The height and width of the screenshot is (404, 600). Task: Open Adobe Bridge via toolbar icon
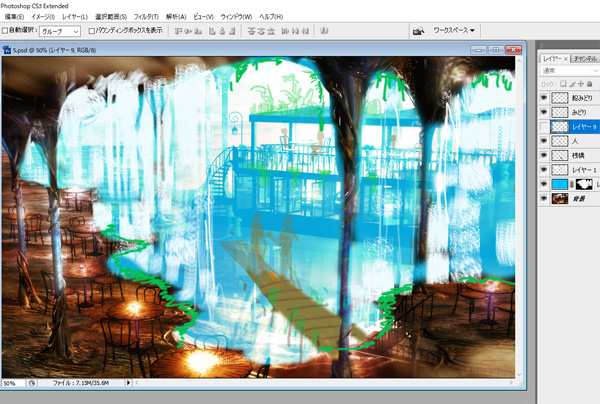419,31
